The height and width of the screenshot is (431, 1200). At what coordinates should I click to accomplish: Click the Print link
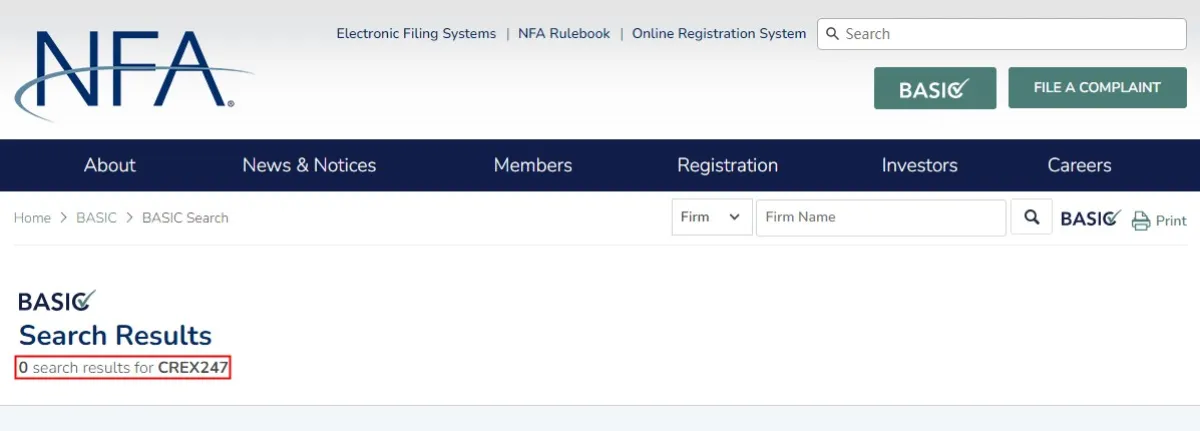pyautogui.click(x=1171, y=221)
